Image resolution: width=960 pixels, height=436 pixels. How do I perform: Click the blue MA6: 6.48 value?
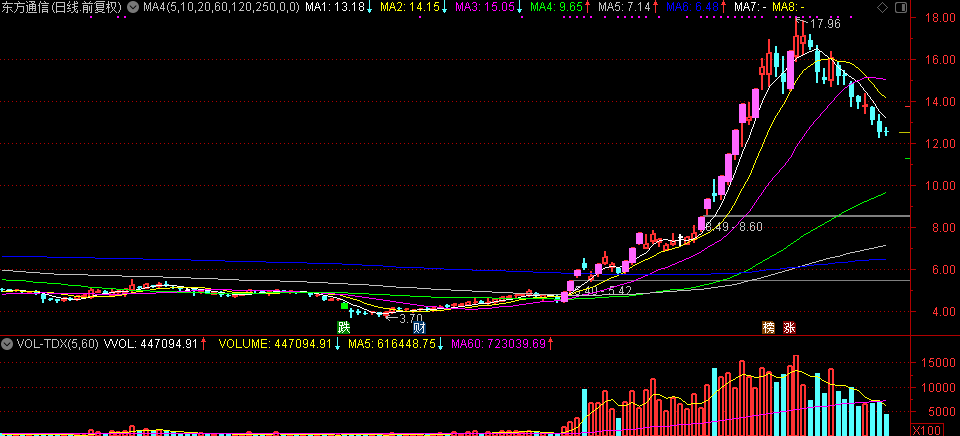(x=691, y=7)
